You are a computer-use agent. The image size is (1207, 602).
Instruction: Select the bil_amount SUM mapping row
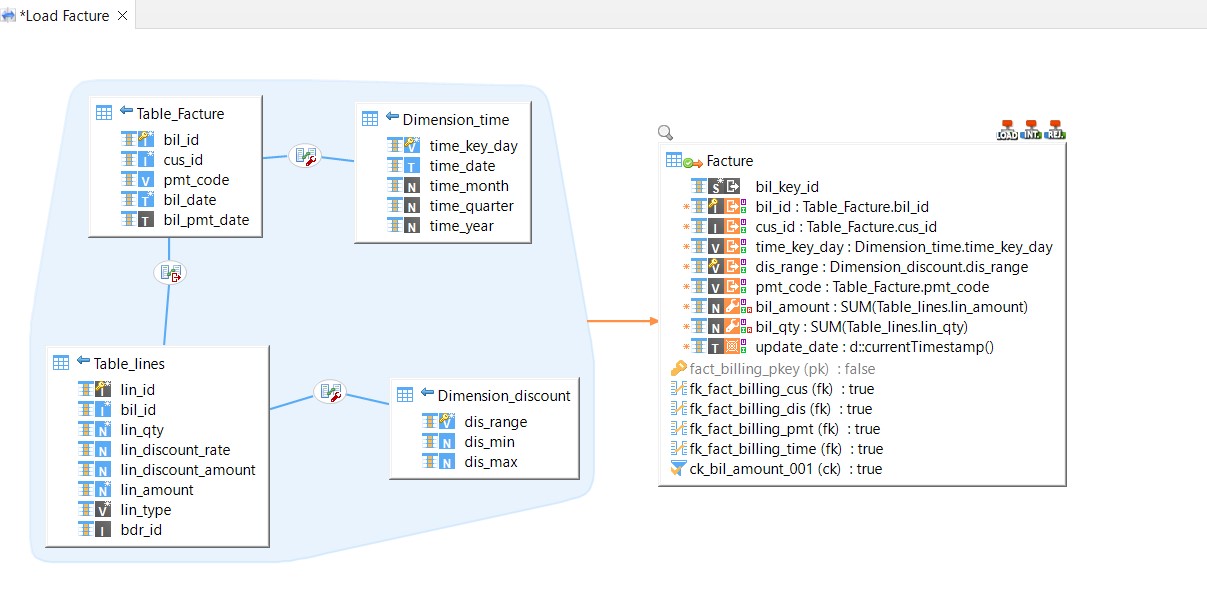[891, 307]
